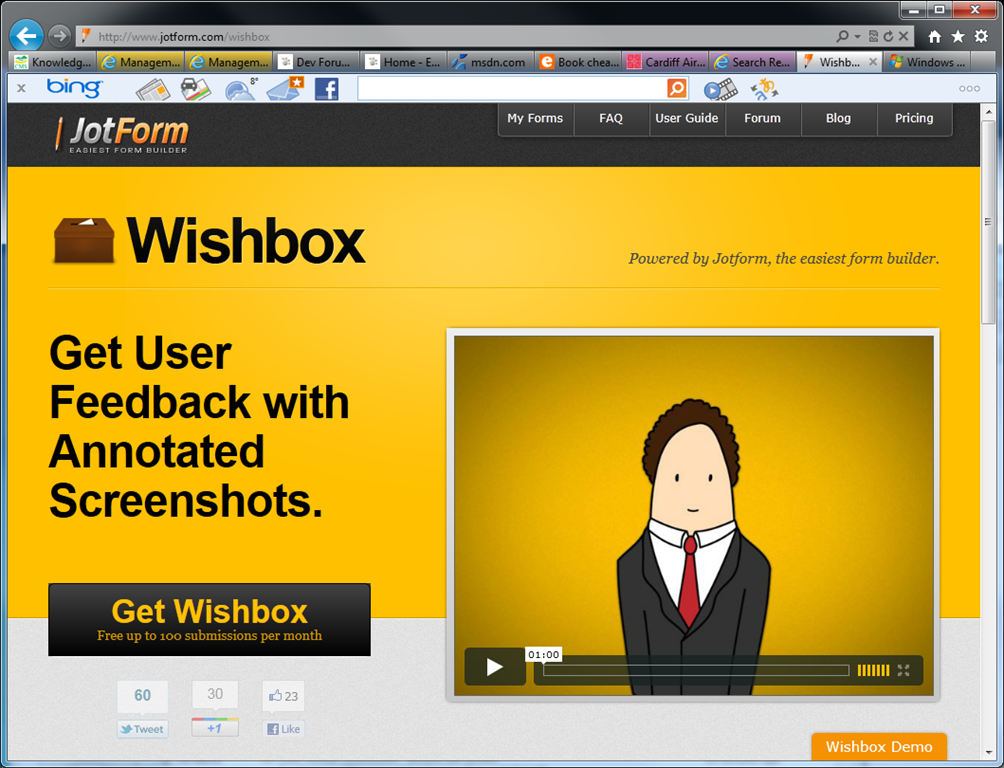Open the browser Home page icon

click(x=935, y=37)
